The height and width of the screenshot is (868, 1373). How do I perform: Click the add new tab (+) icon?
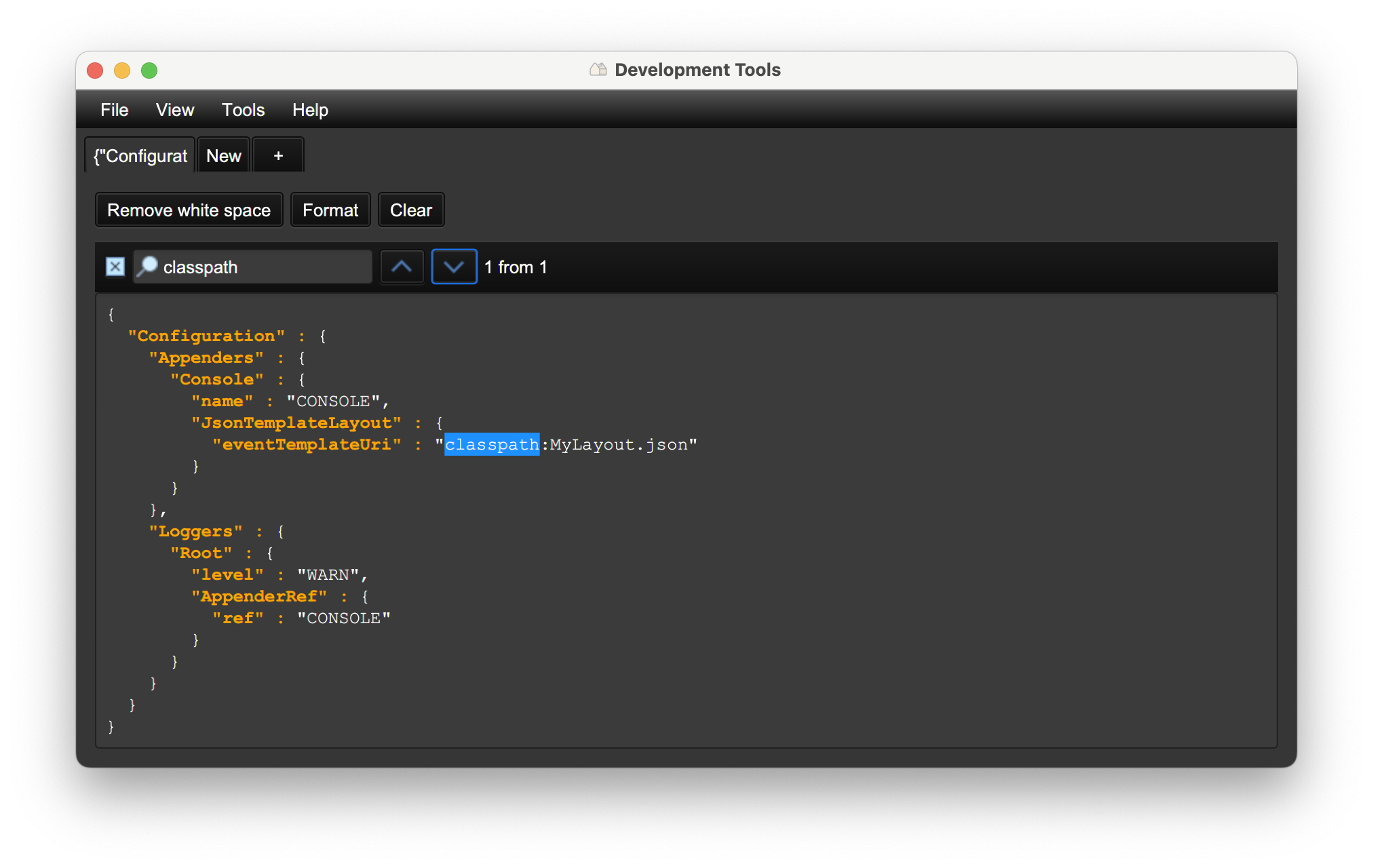coord(278,155)
